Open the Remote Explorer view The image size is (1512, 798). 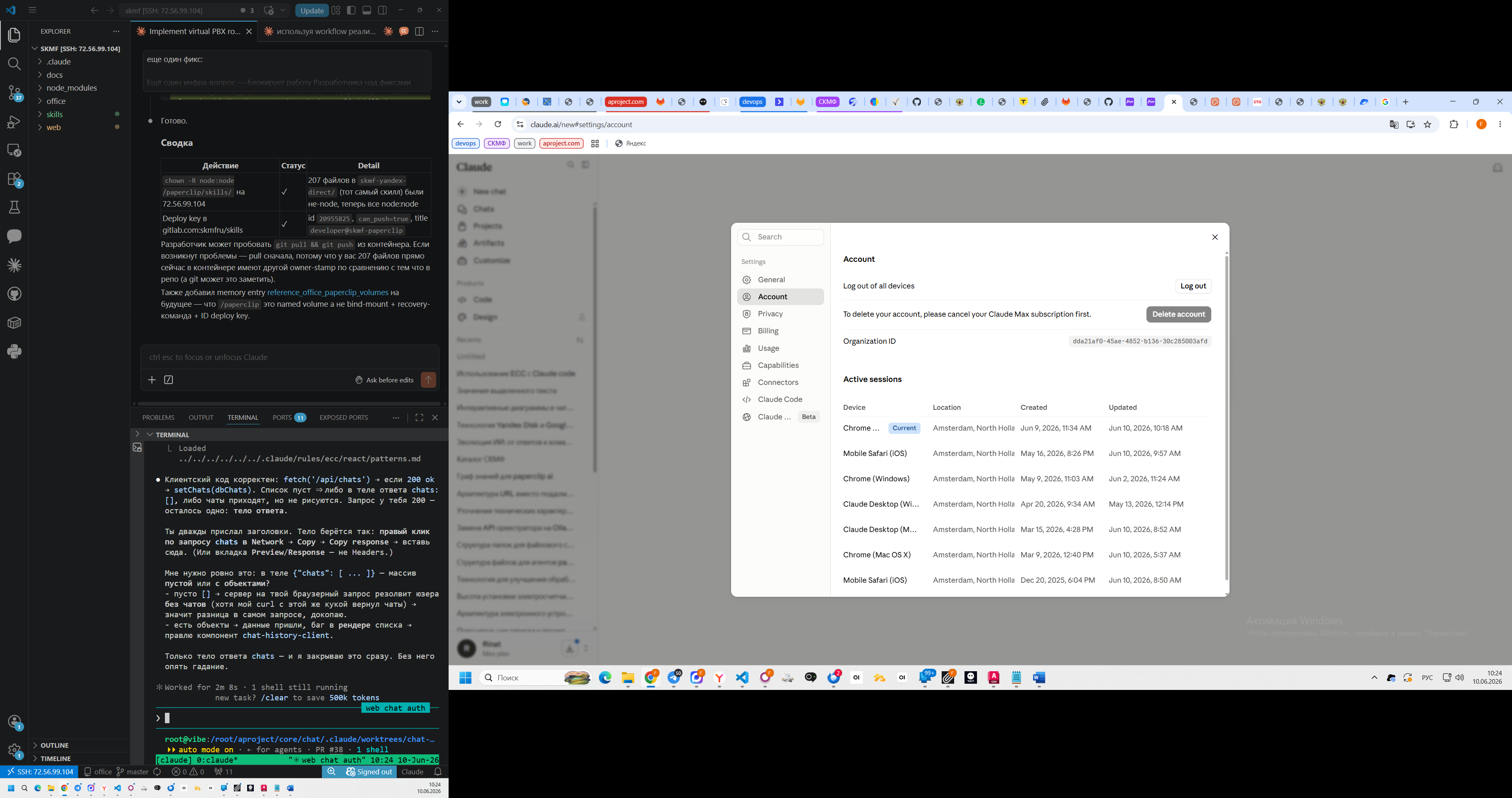(14, 150)
